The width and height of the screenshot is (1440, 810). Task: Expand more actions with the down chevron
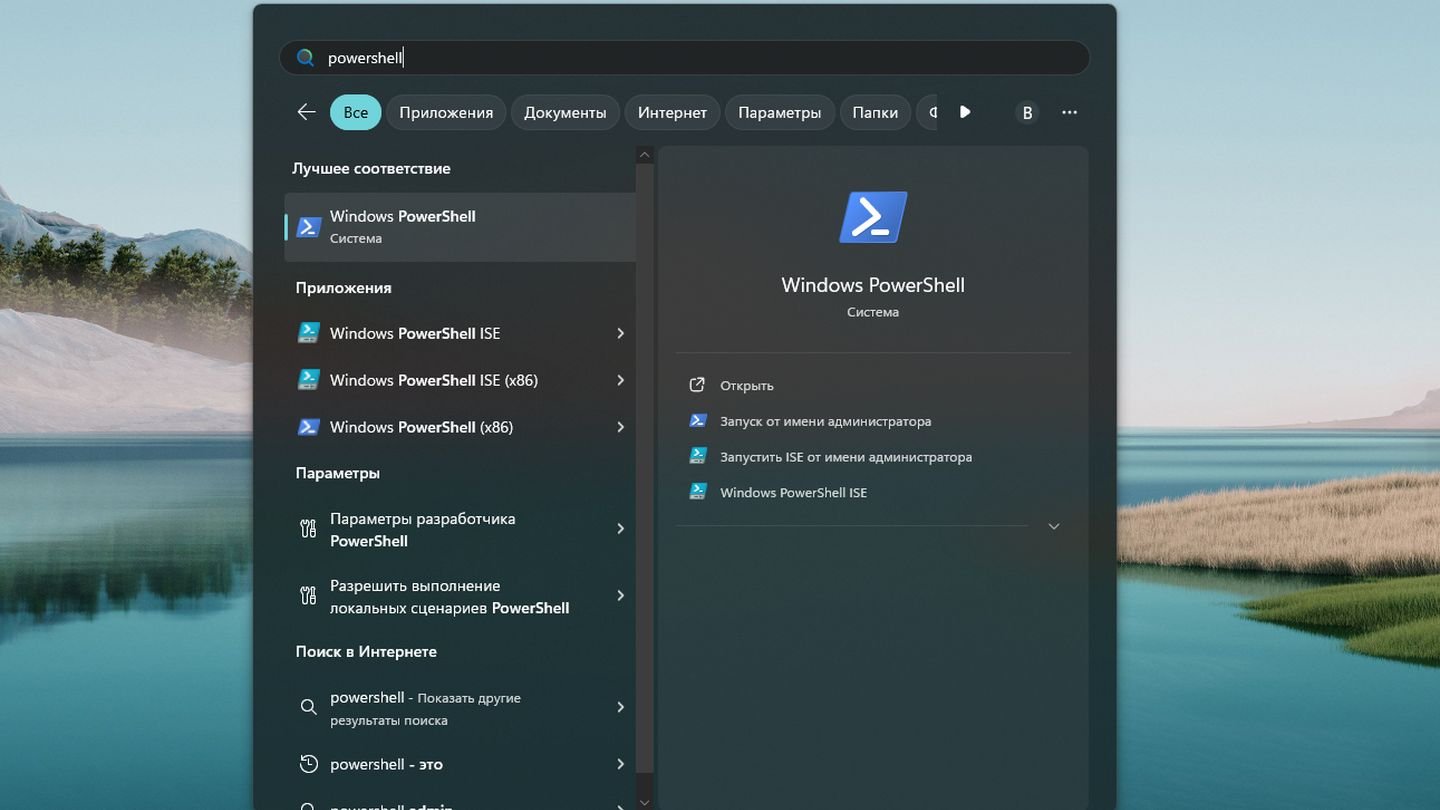(1053, 526)
